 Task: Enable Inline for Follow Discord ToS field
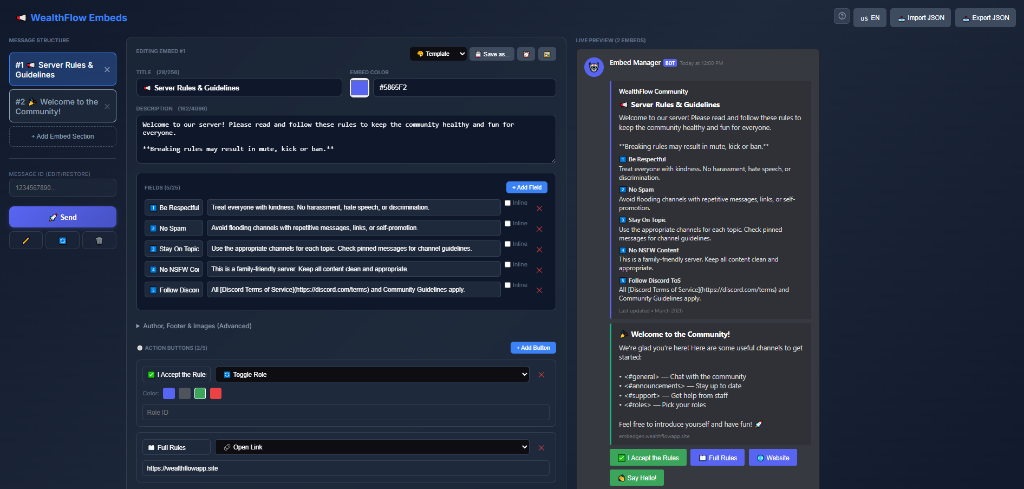(508, 285)
